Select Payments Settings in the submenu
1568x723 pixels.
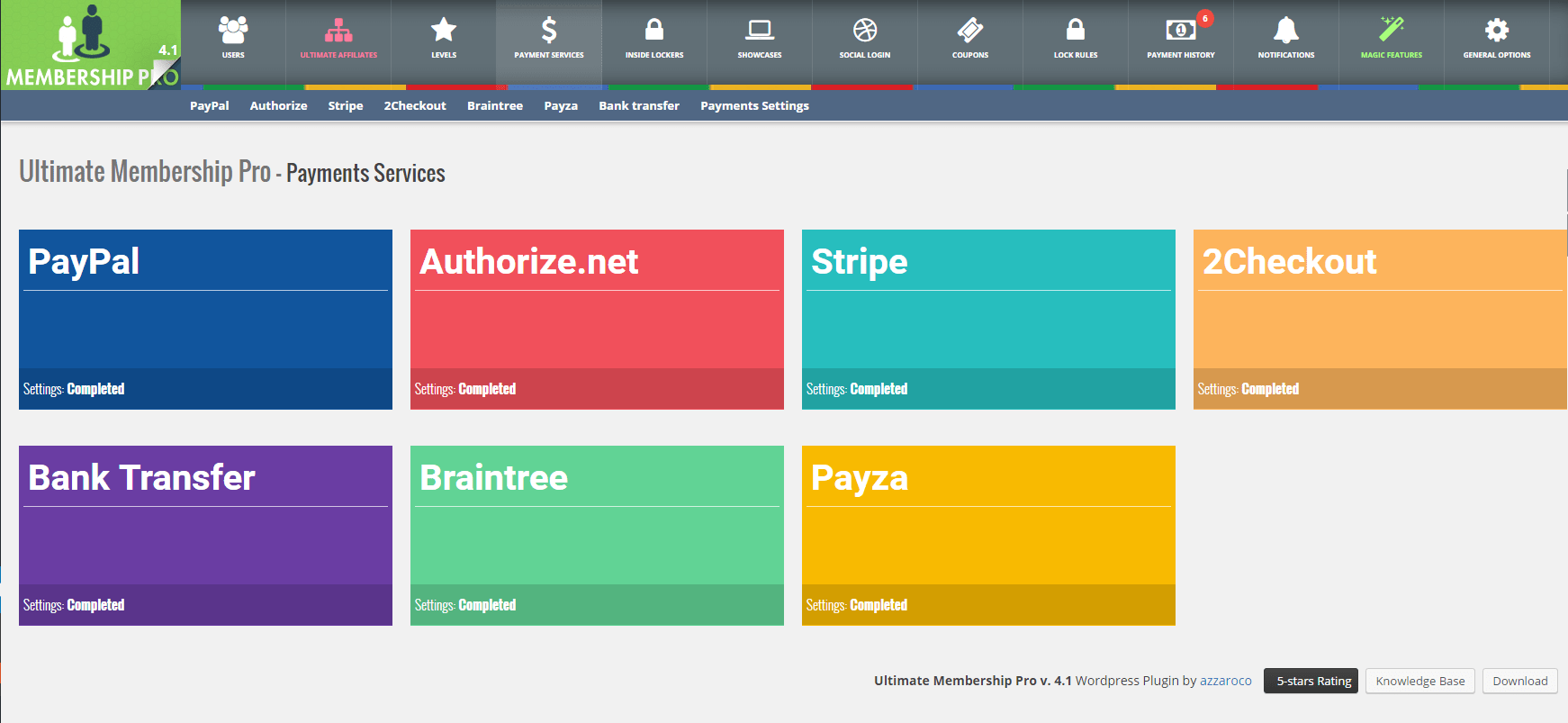[754, 106]
